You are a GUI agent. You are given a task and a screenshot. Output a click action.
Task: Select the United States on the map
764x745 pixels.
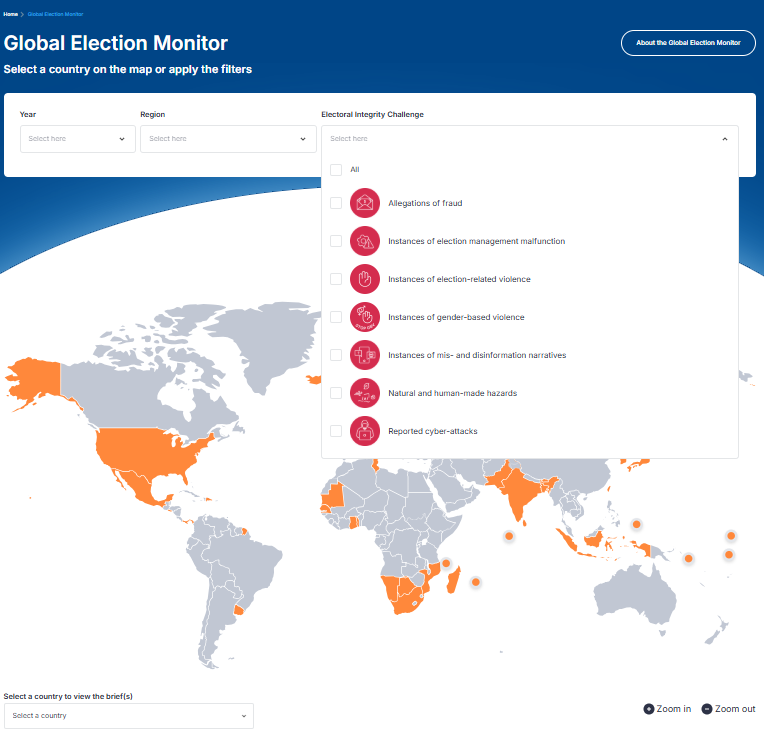pyautogui.click(x=146, y=451)
